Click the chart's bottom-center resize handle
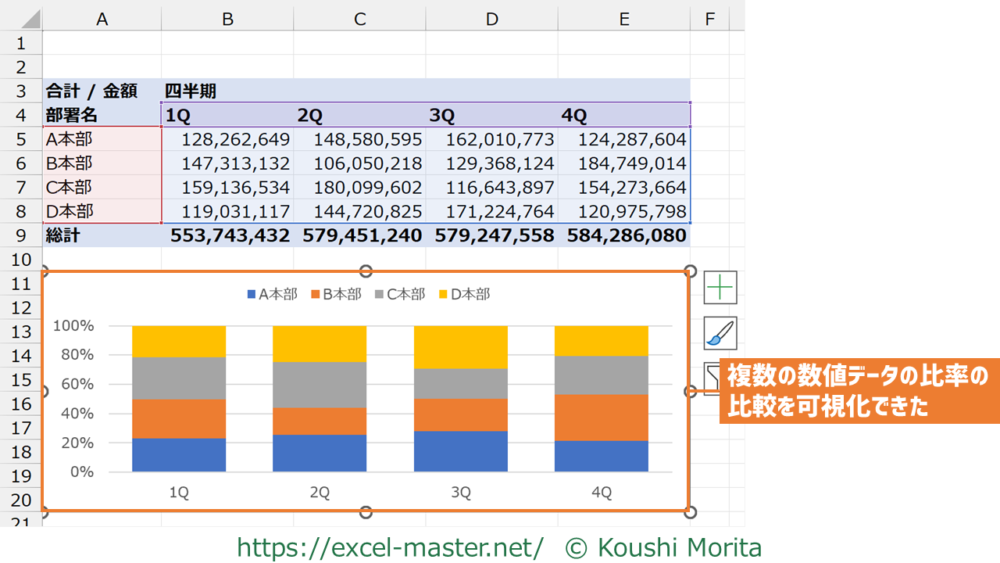This screenshot has width=1000, height=563. click(x=366, y=512)
